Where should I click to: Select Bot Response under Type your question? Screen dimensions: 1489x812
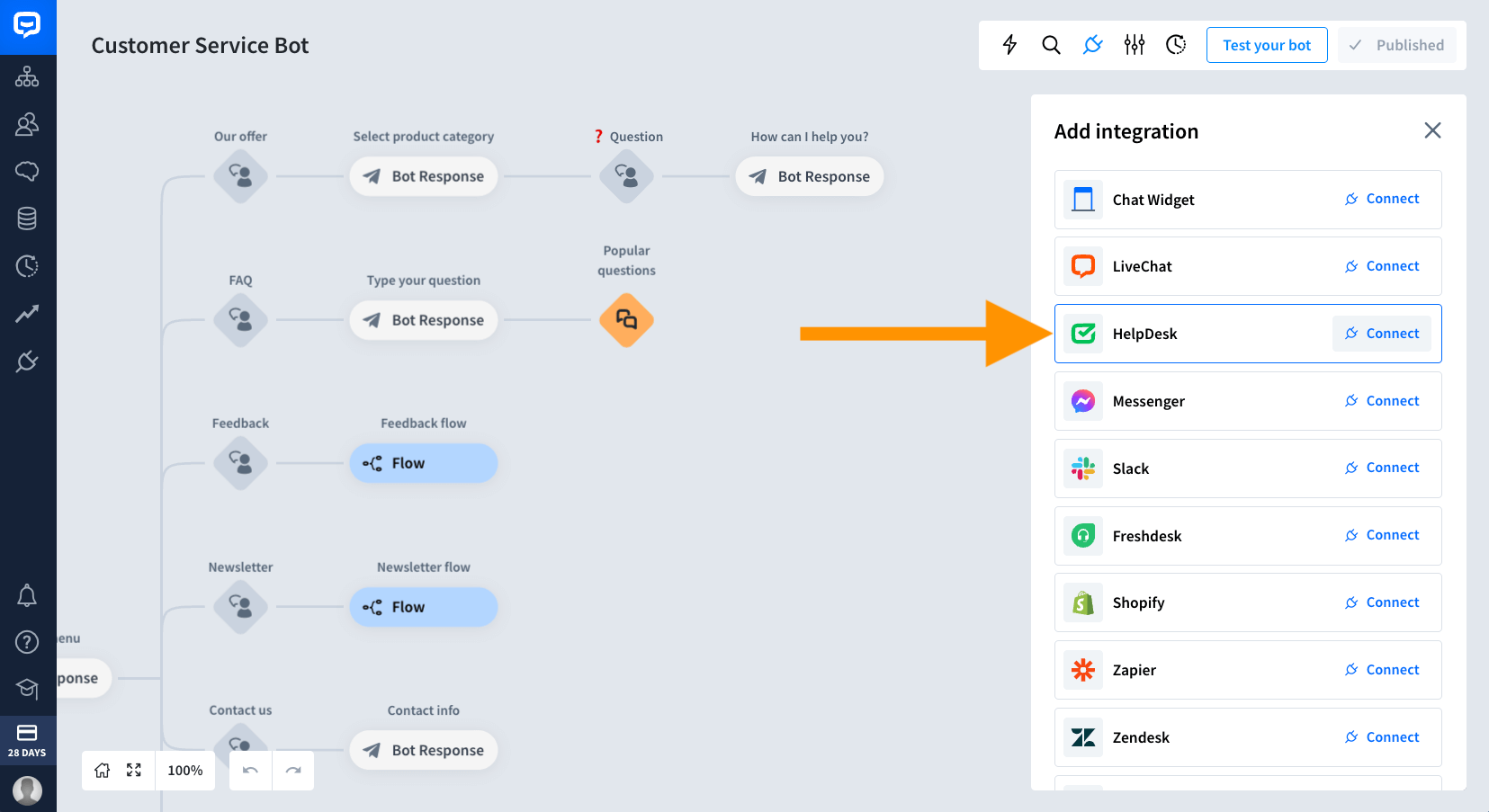pyautogui.click(x=424, y=320)
